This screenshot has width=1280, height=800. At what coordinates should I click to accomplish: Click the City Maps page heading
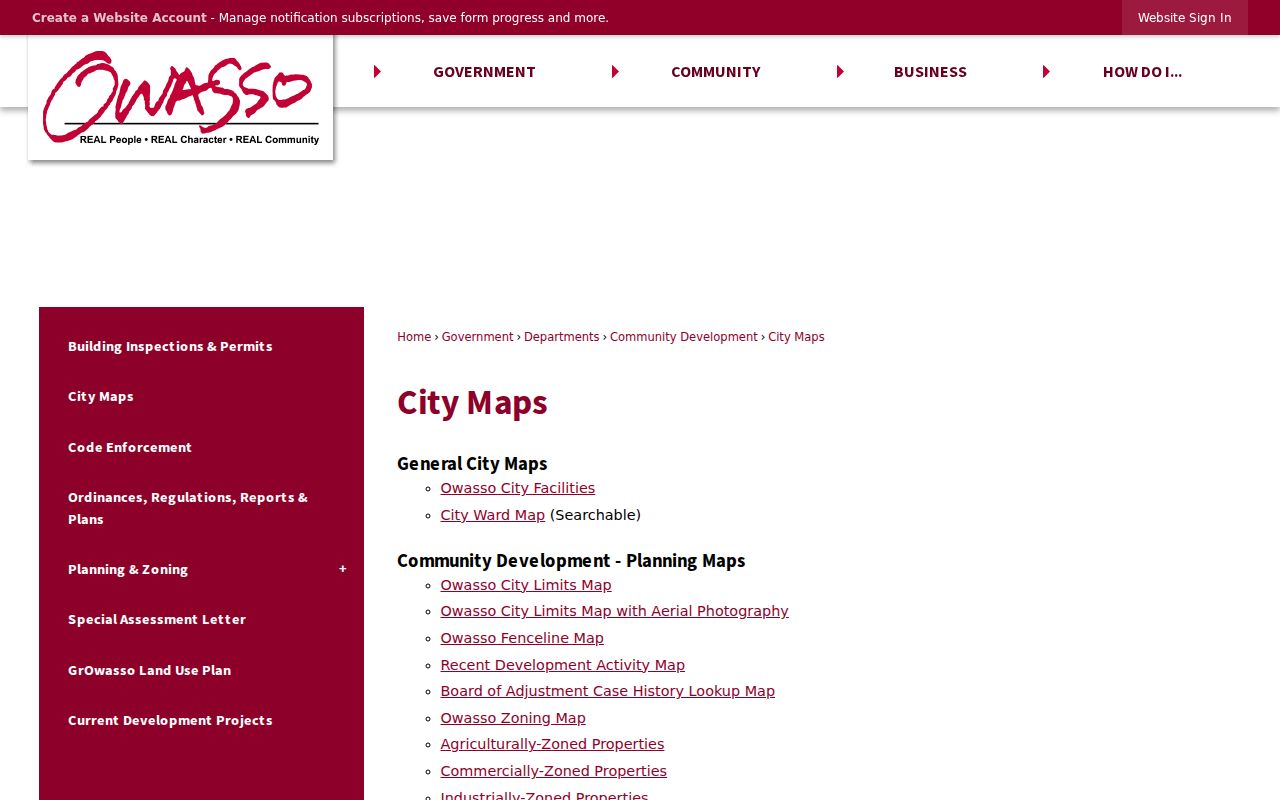(472, 402)
